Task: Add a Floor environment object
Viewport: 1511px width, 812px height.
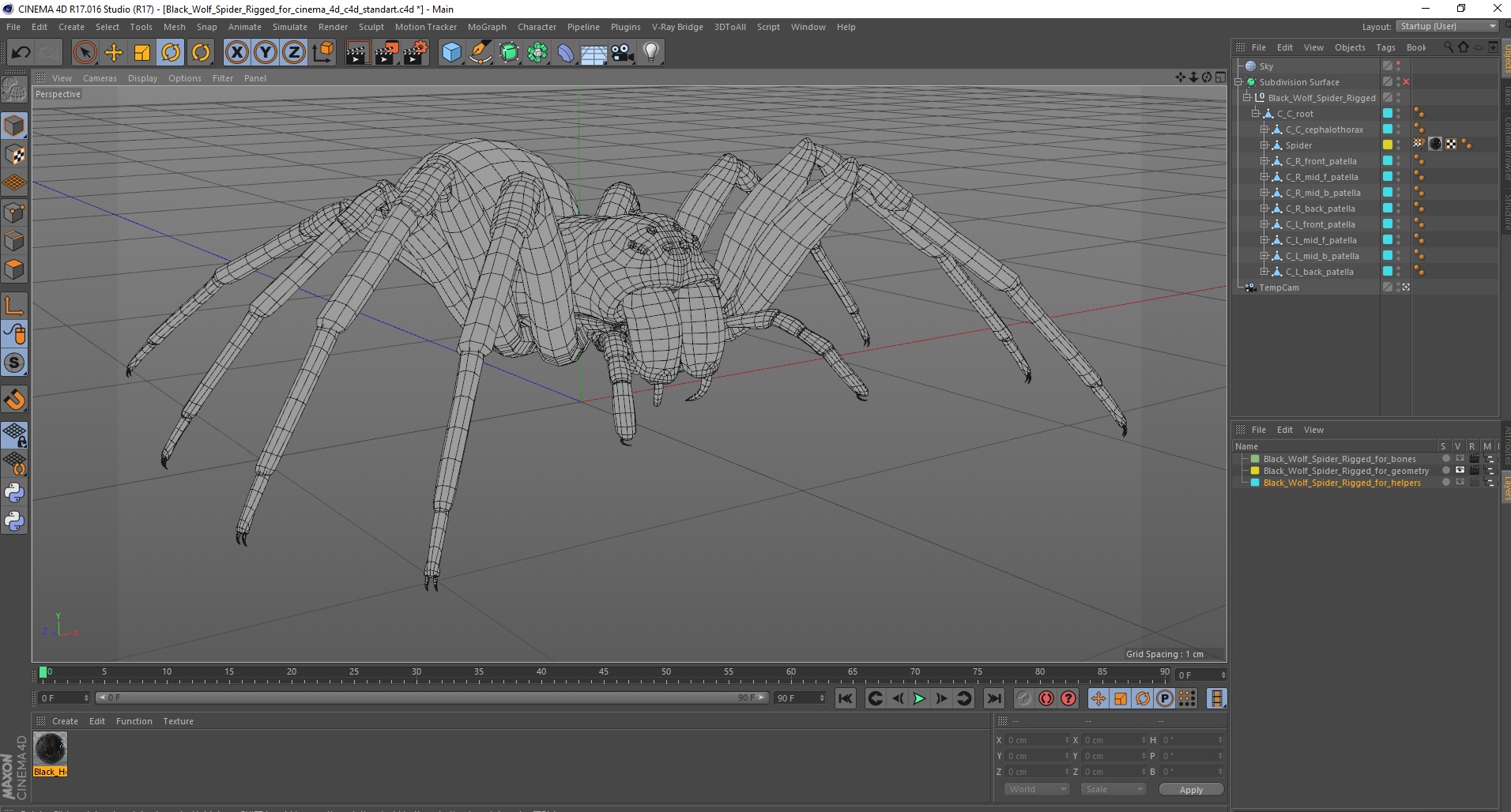Action: 594,53
